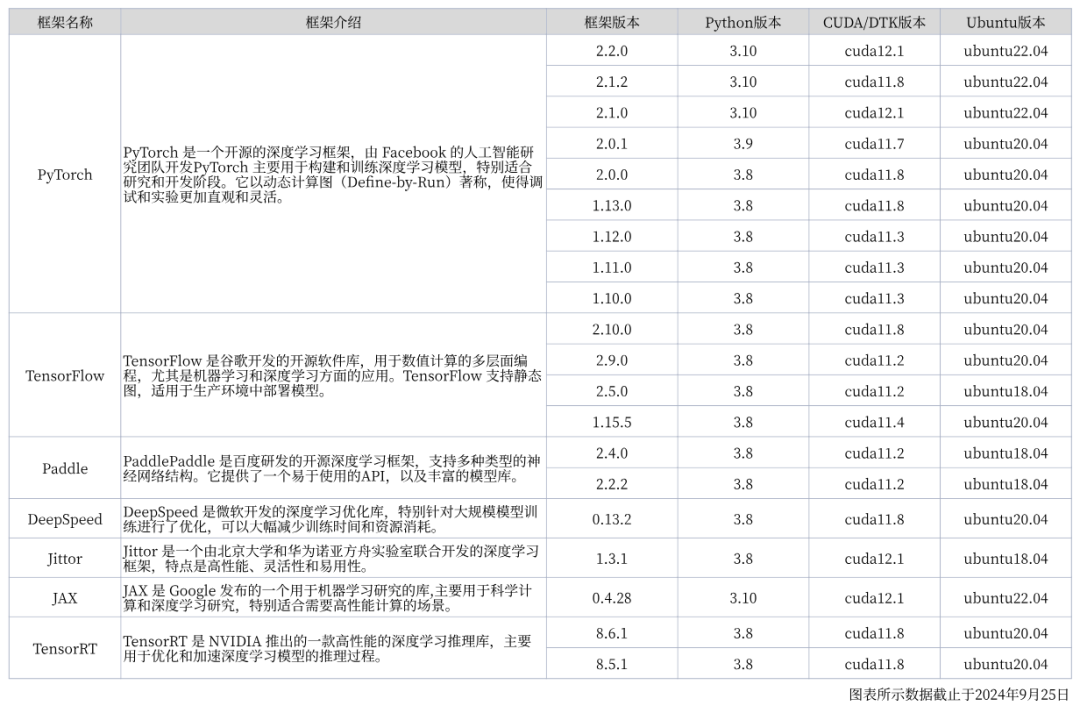Click the PyTorch description paragraph
This screenshot has width=1080, height=713.
333,175
